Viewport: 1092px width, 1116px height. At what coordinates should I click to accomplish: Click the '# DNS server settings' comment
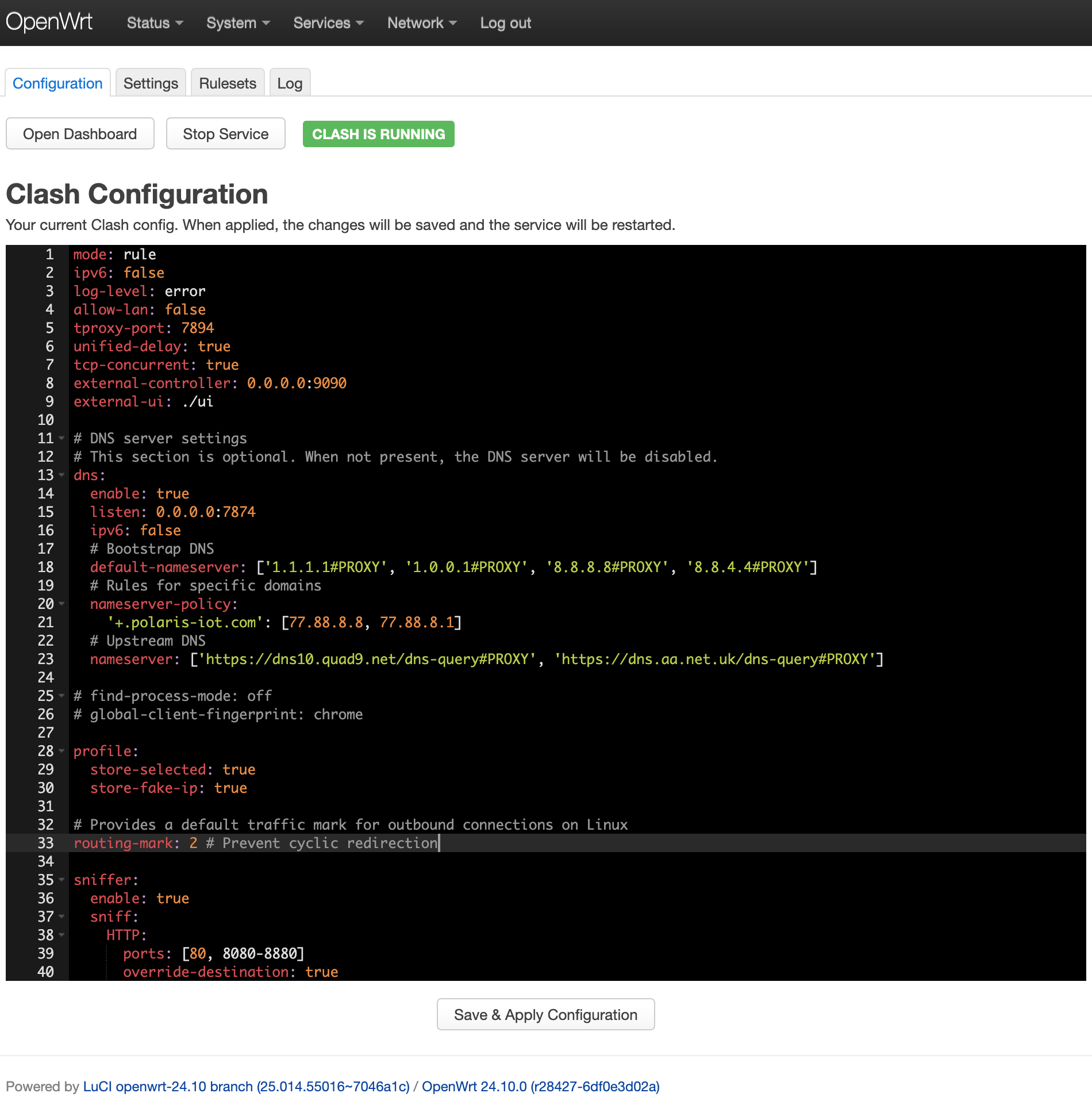point(160,439)
